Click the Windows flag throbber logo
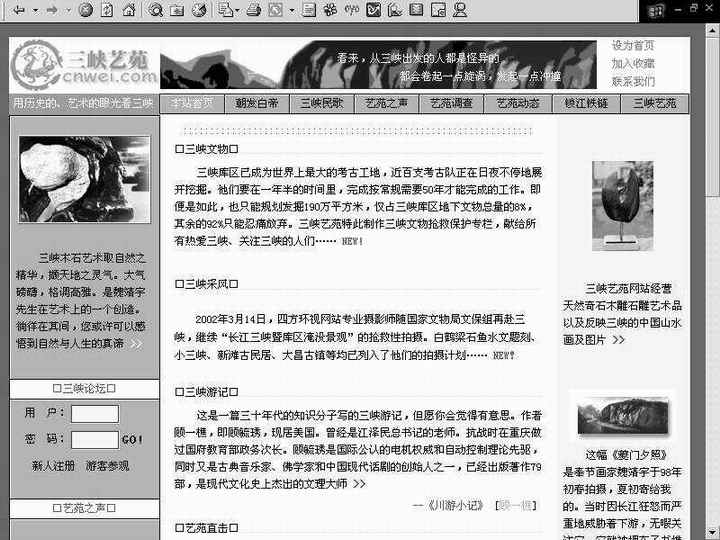Screen dimensions: 720x540 tap(656, 11)
